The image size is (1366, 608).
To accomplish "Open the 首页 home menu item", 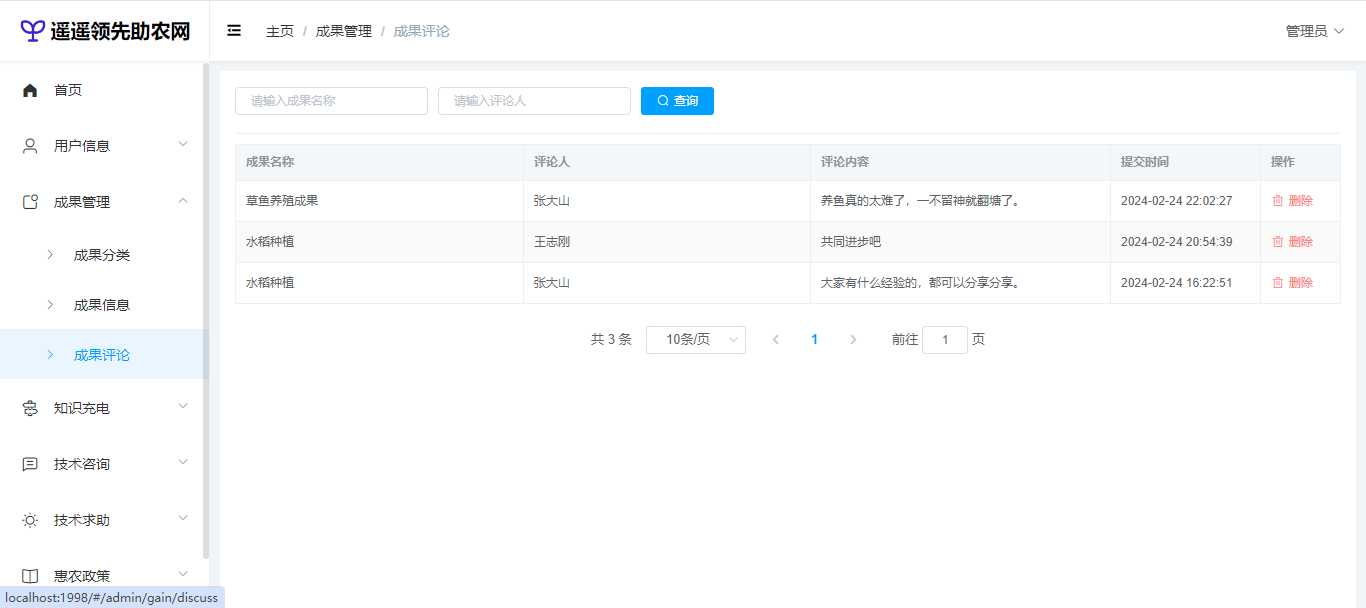I will tap(68, 90).
